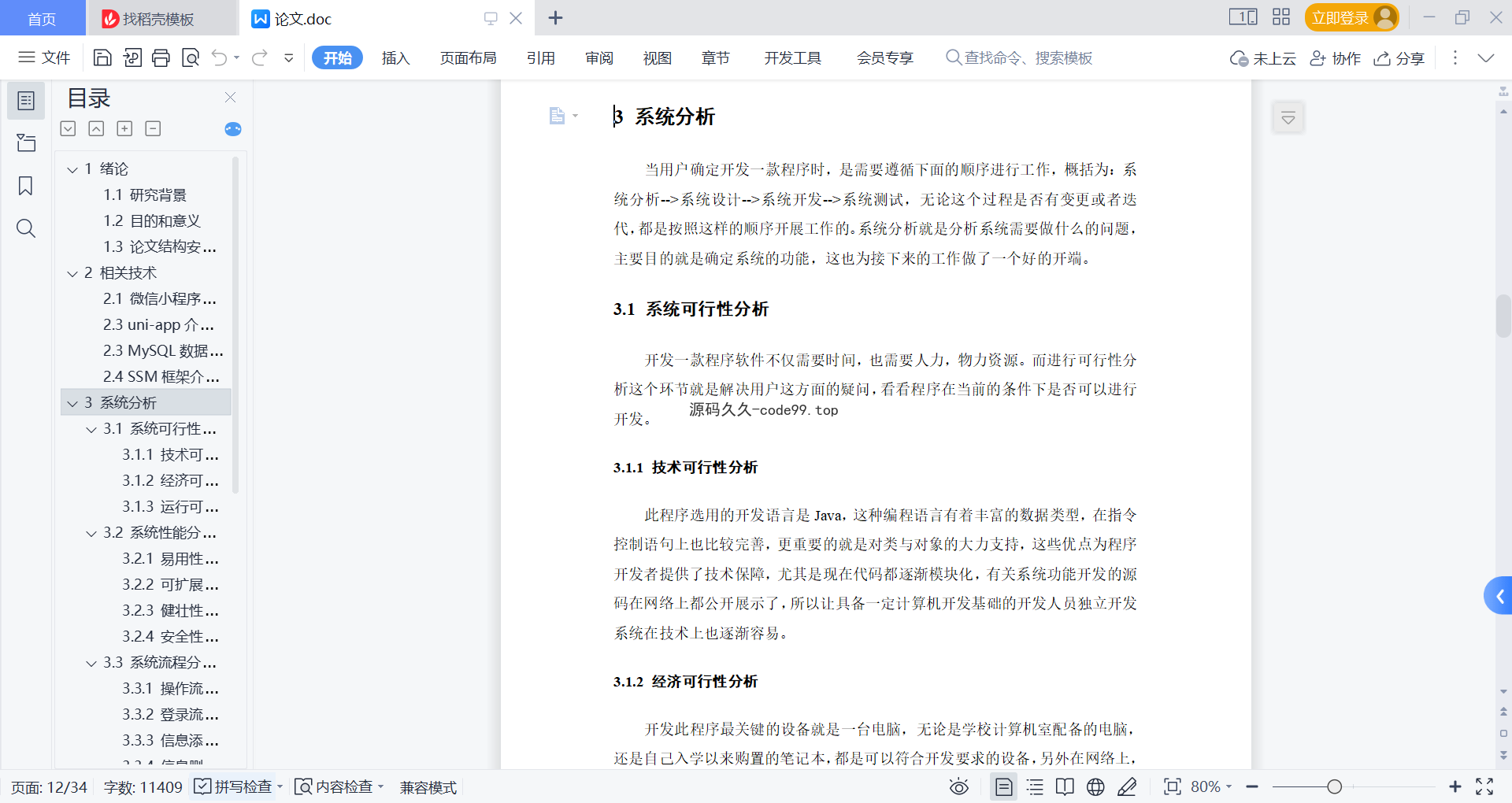Open the Find magnifier in sidebar

tap(26, 228)
